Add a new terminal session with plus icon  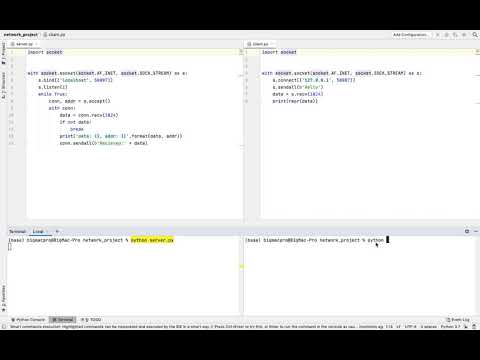click(x=57, y=231)
